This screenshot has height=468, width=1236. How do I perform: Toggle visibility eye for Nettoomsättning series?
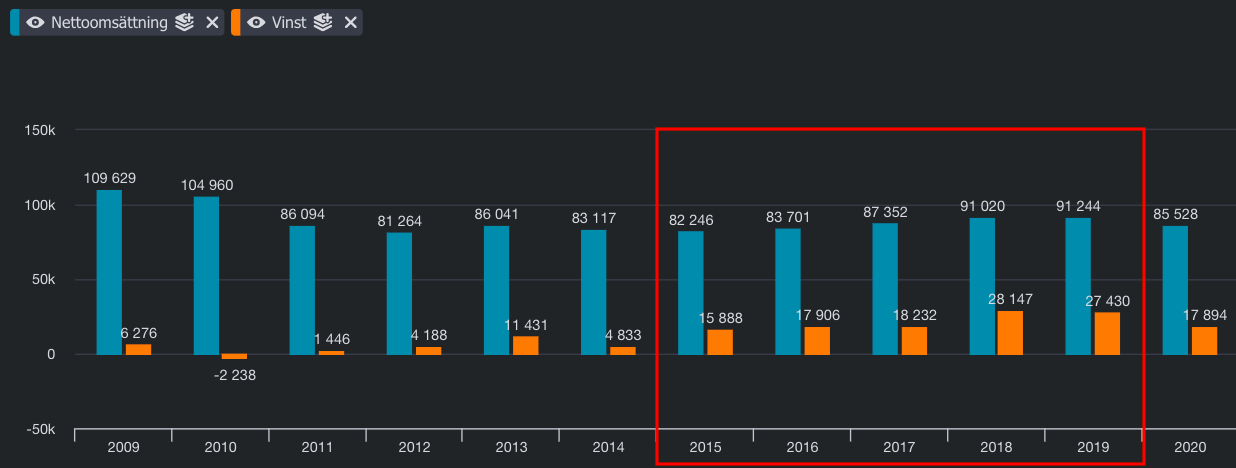36,22
